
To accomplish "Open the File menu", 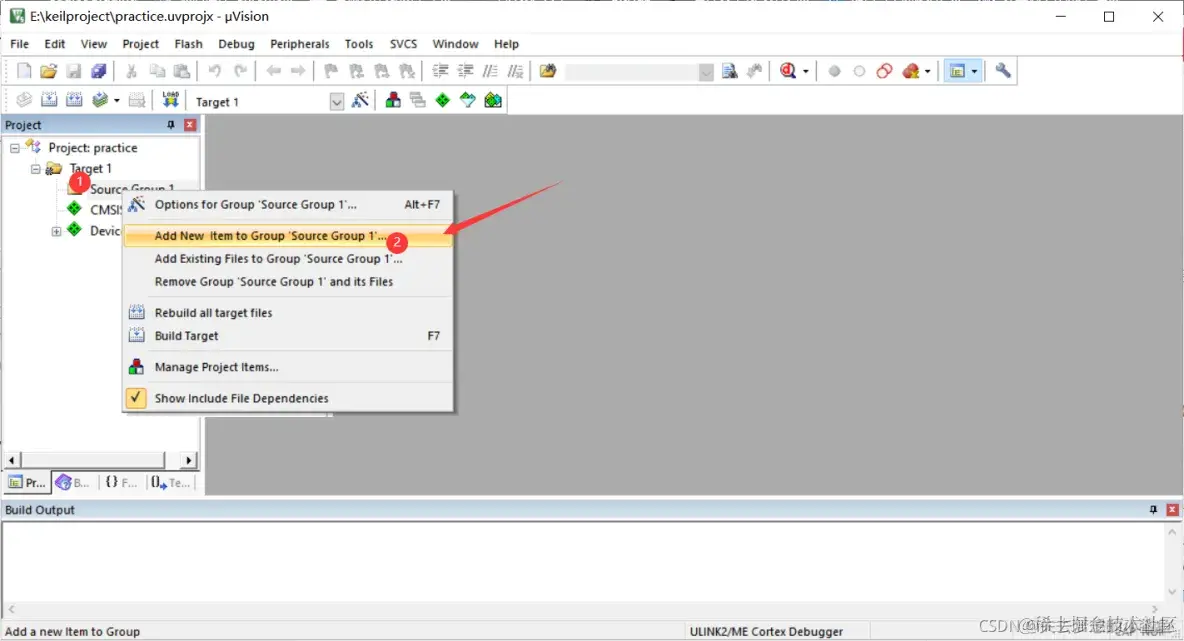I will click(x=20, y=44).
